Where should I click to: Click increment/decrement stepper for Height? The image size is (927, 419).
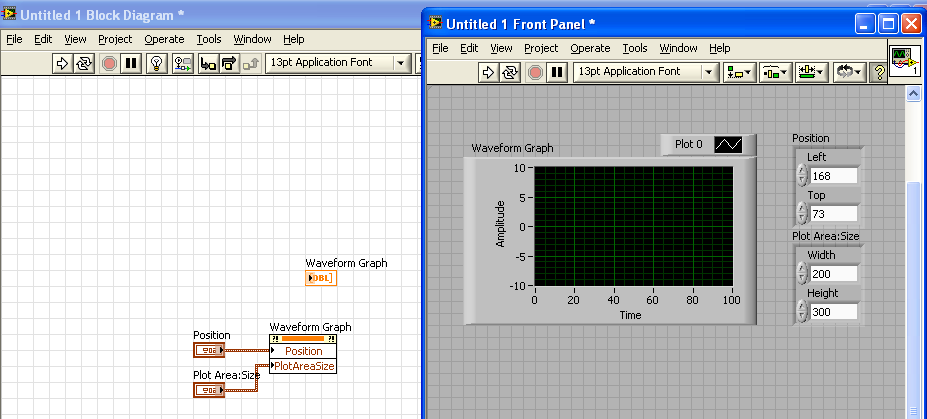click(802, 311)
